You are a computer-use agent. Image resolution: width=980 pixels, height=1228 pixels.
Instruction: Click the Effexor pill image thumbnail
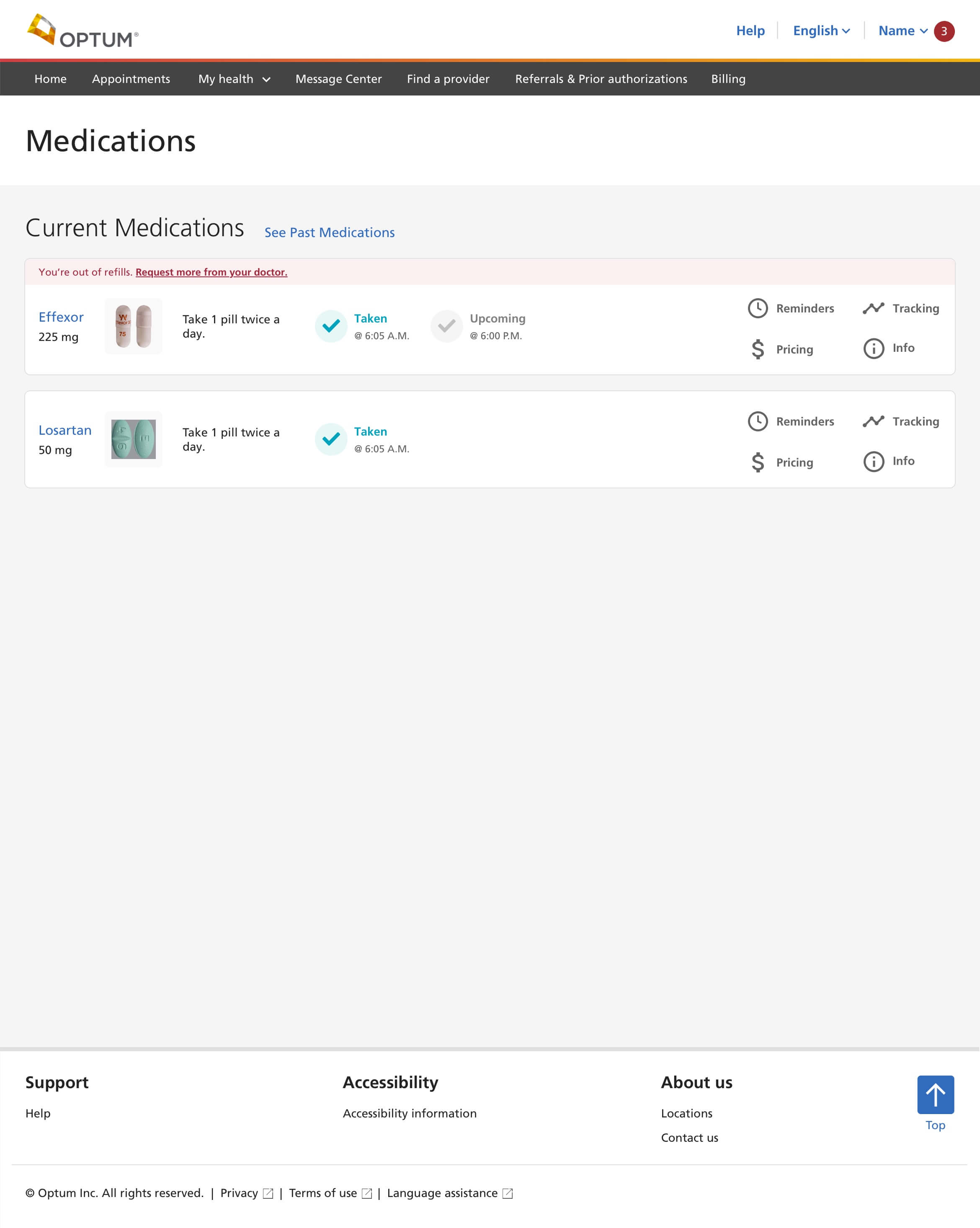tap(133, 326)
